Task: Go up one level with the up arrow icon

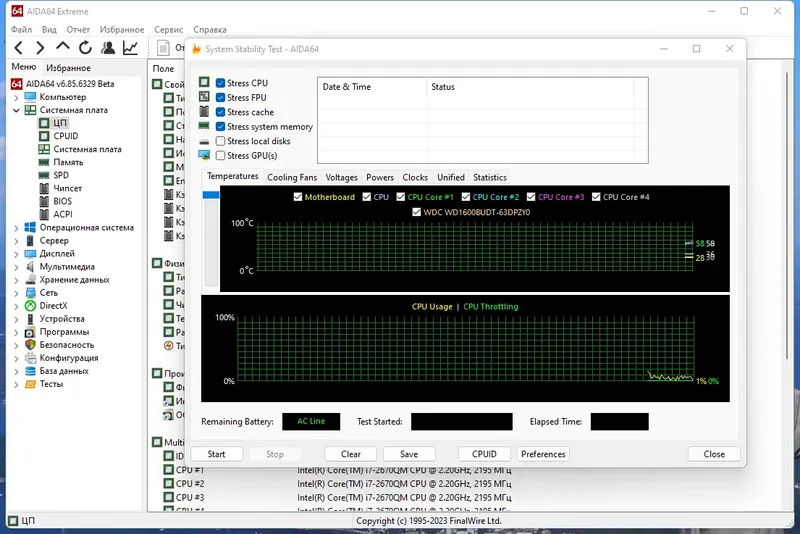Action: pyautogui.click(x=63, y=47)
